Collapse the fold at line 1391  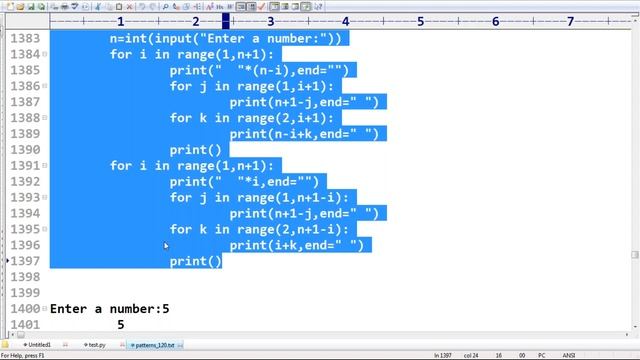coord(45,165)
